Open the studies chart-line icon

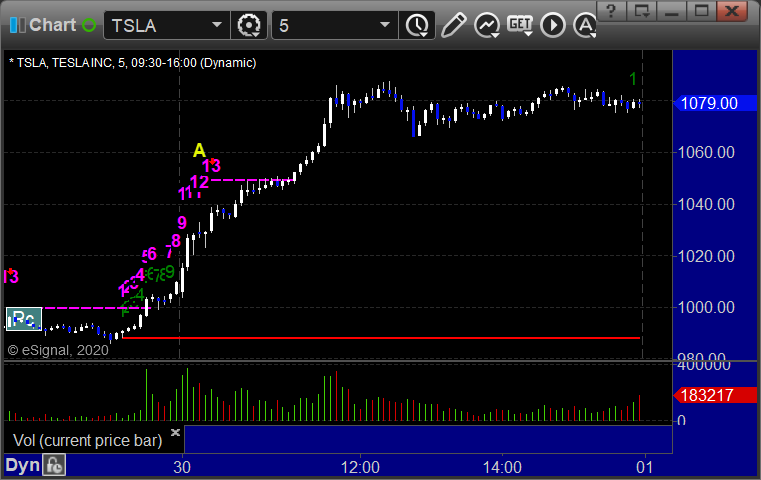pos(487,25)
